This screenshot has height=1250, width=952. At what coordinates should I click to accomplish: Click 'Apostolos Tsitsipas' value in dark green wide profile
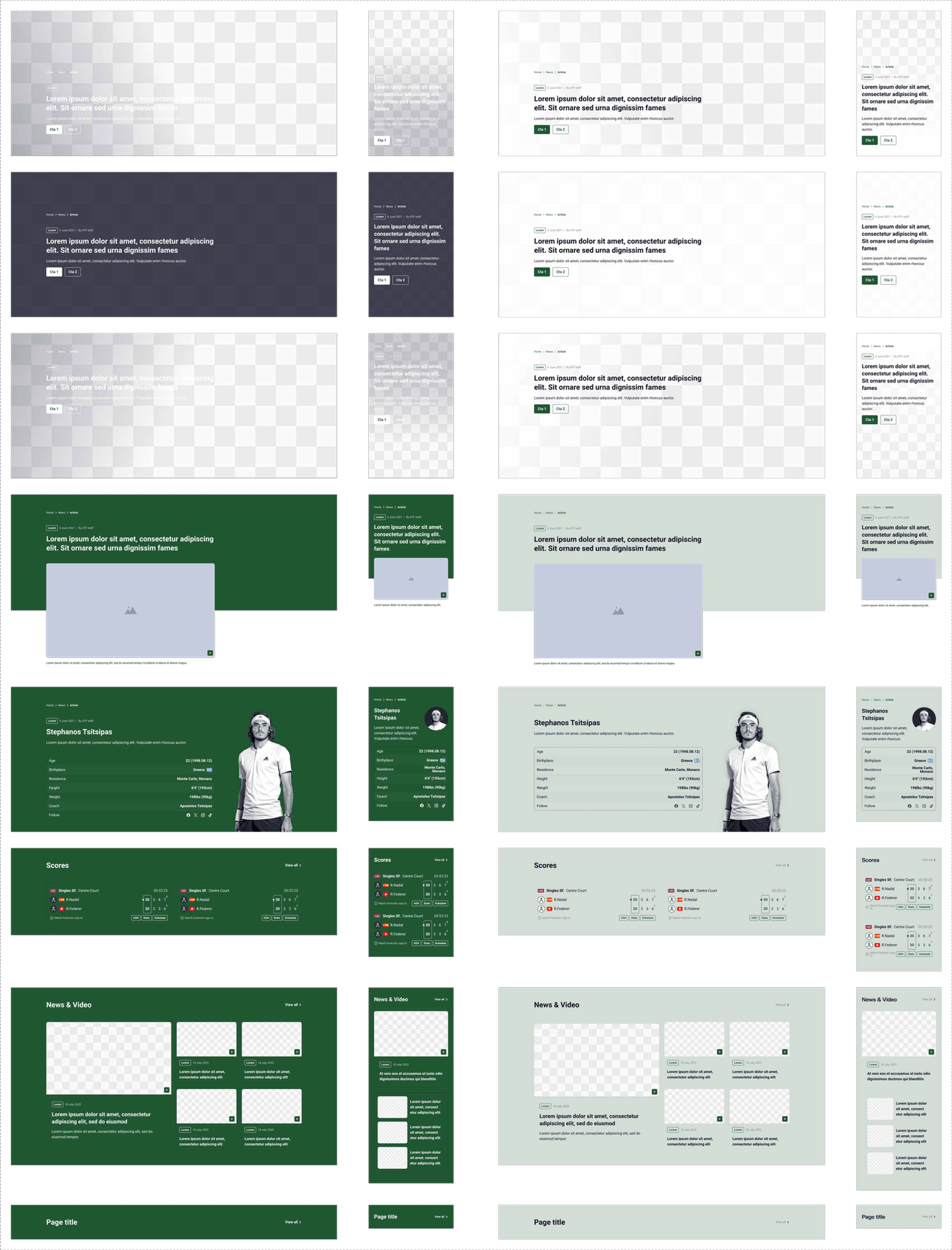tap(196, 806)
